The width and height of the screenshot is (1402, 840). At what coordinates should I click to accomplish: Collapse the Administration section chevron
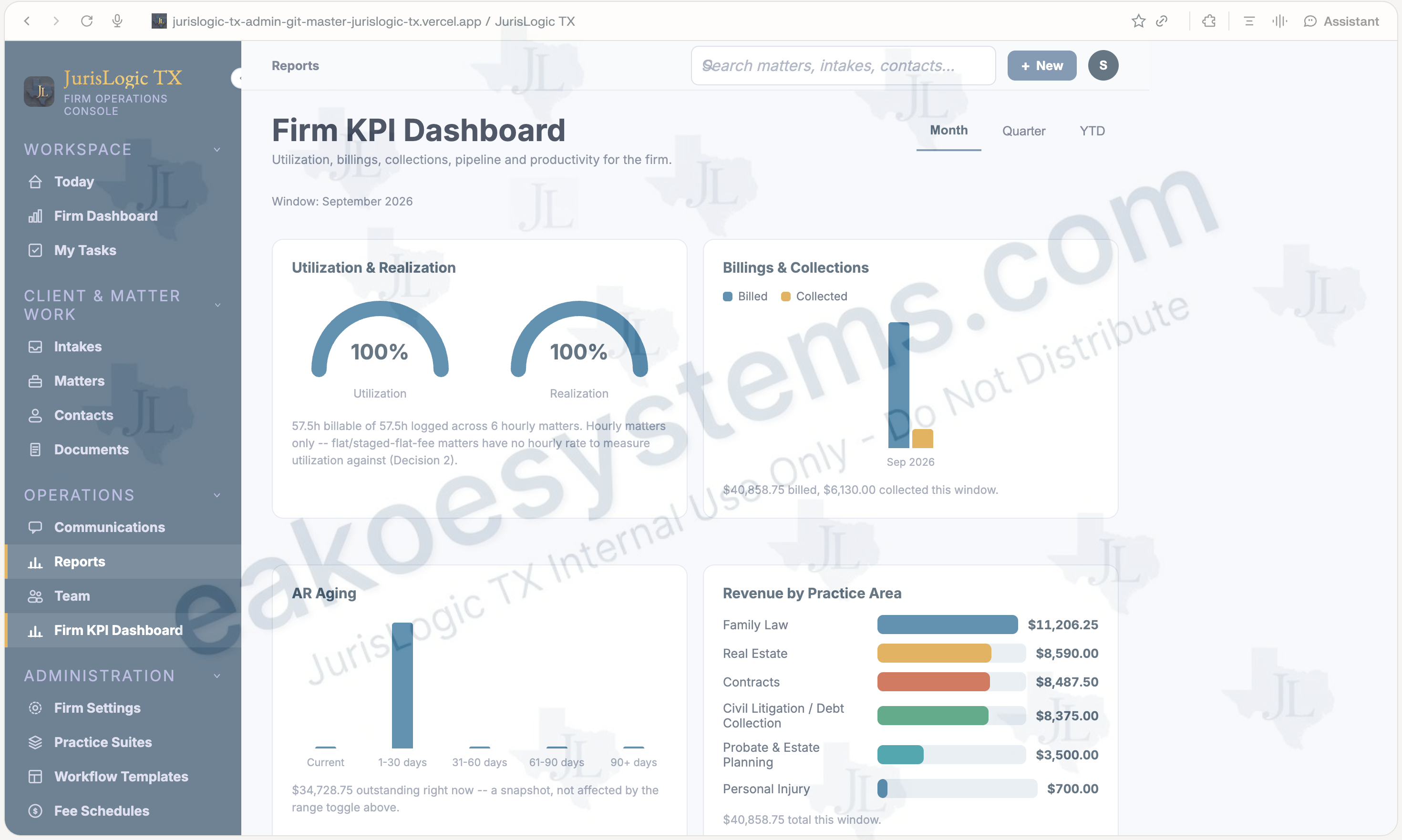pos(217,676)
